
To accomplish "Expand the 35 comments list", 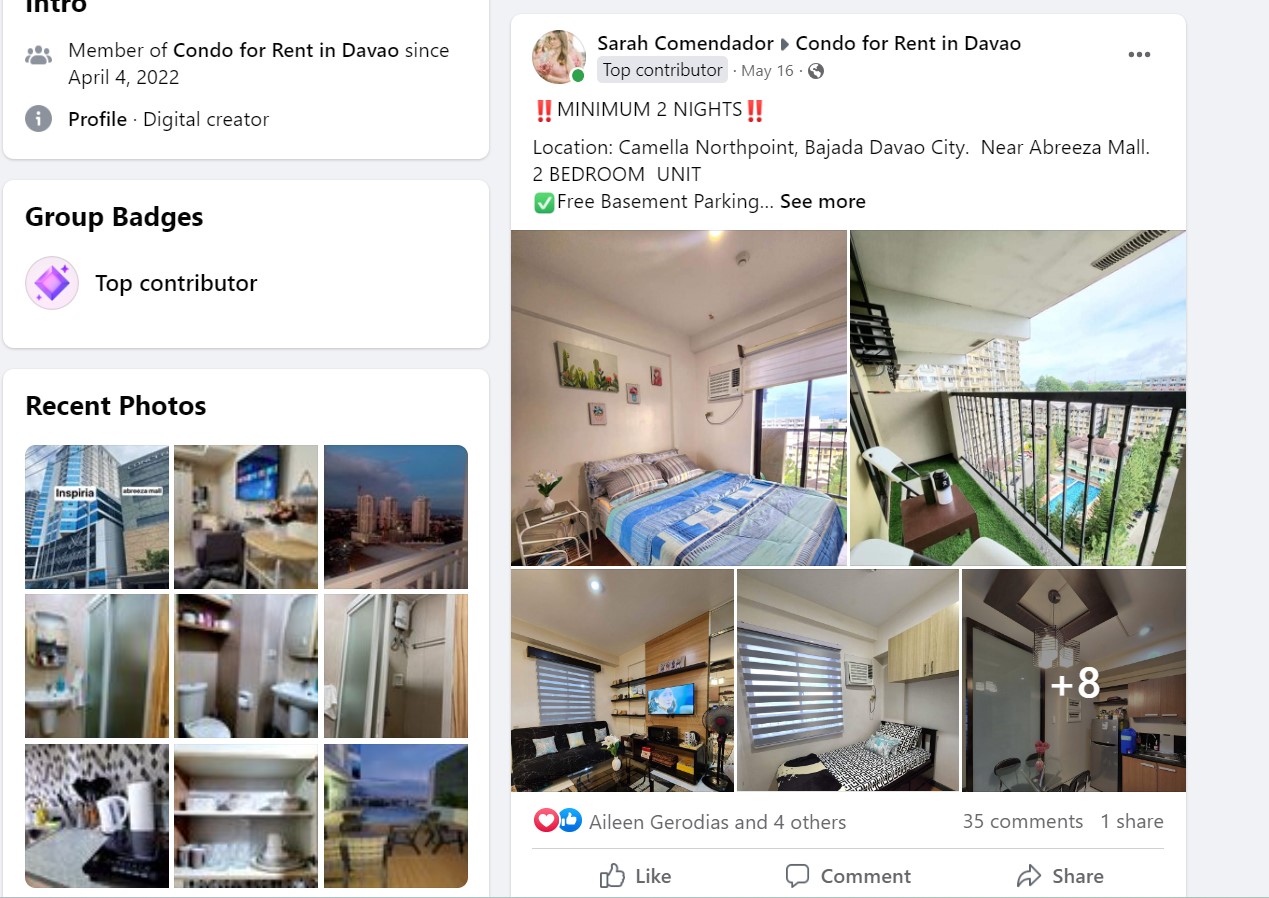I will (x=1022, y=821).
